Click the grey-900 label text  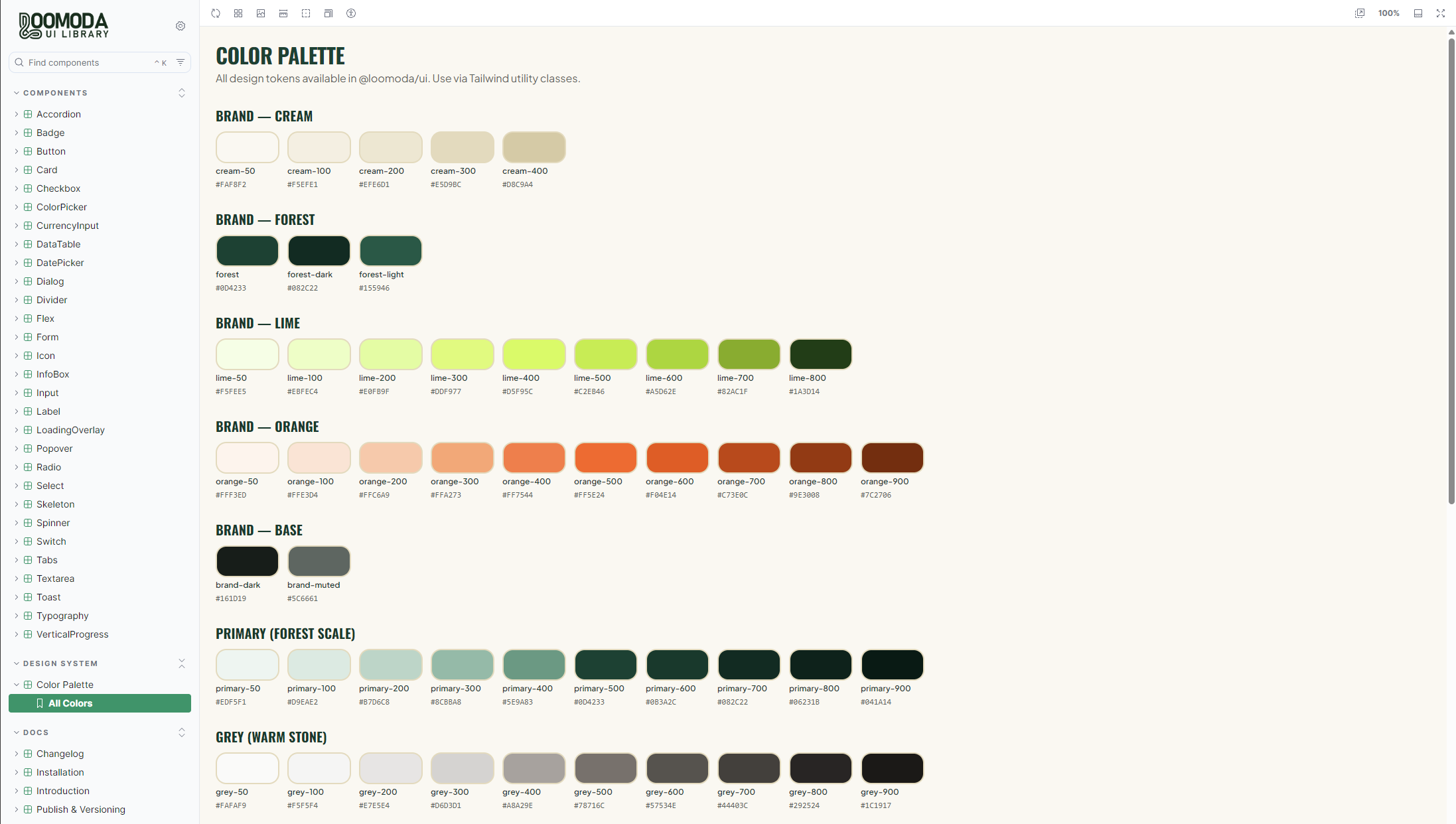pos(880,792)
